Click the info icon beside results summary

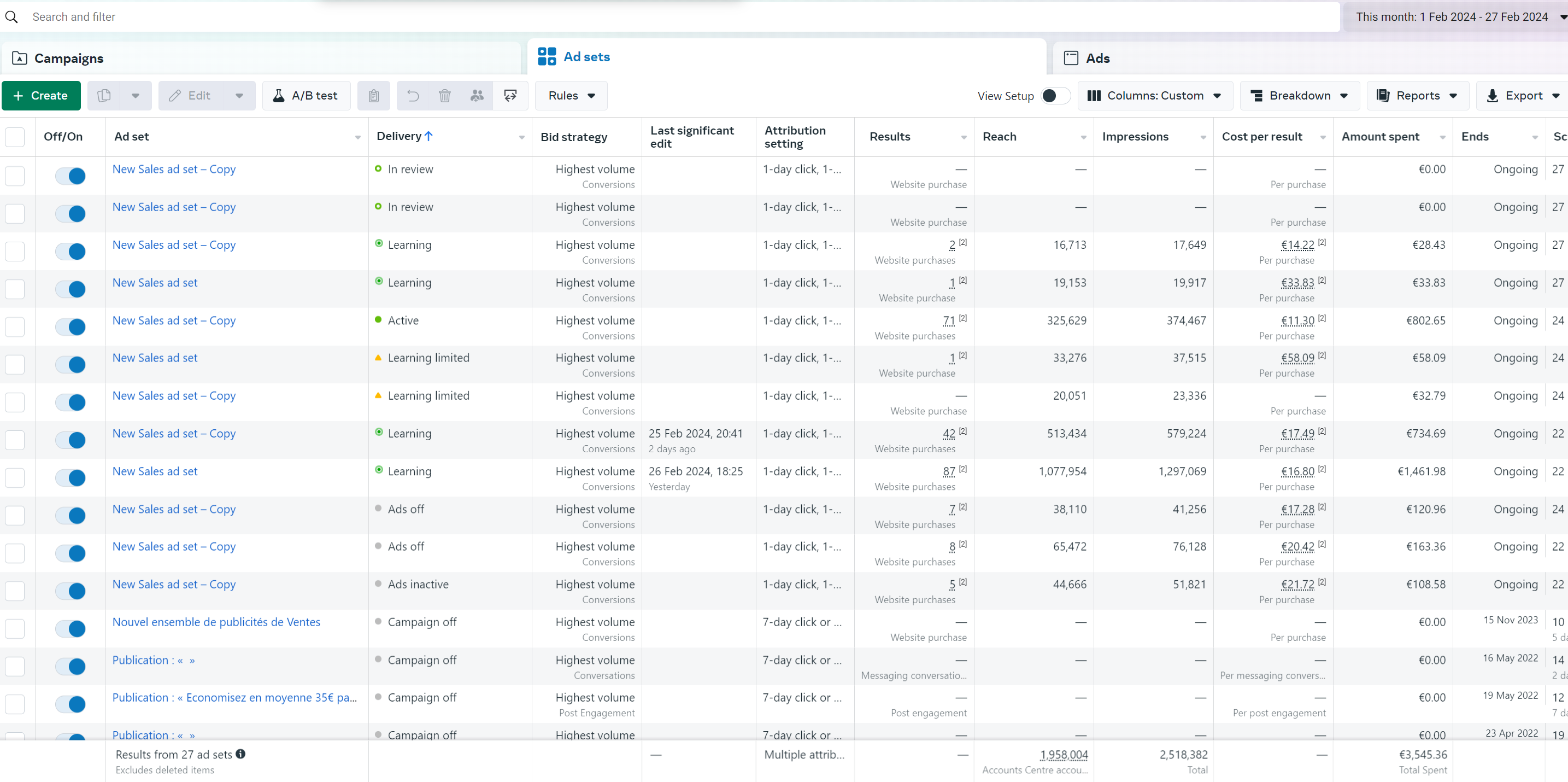(x=241, y=754)
